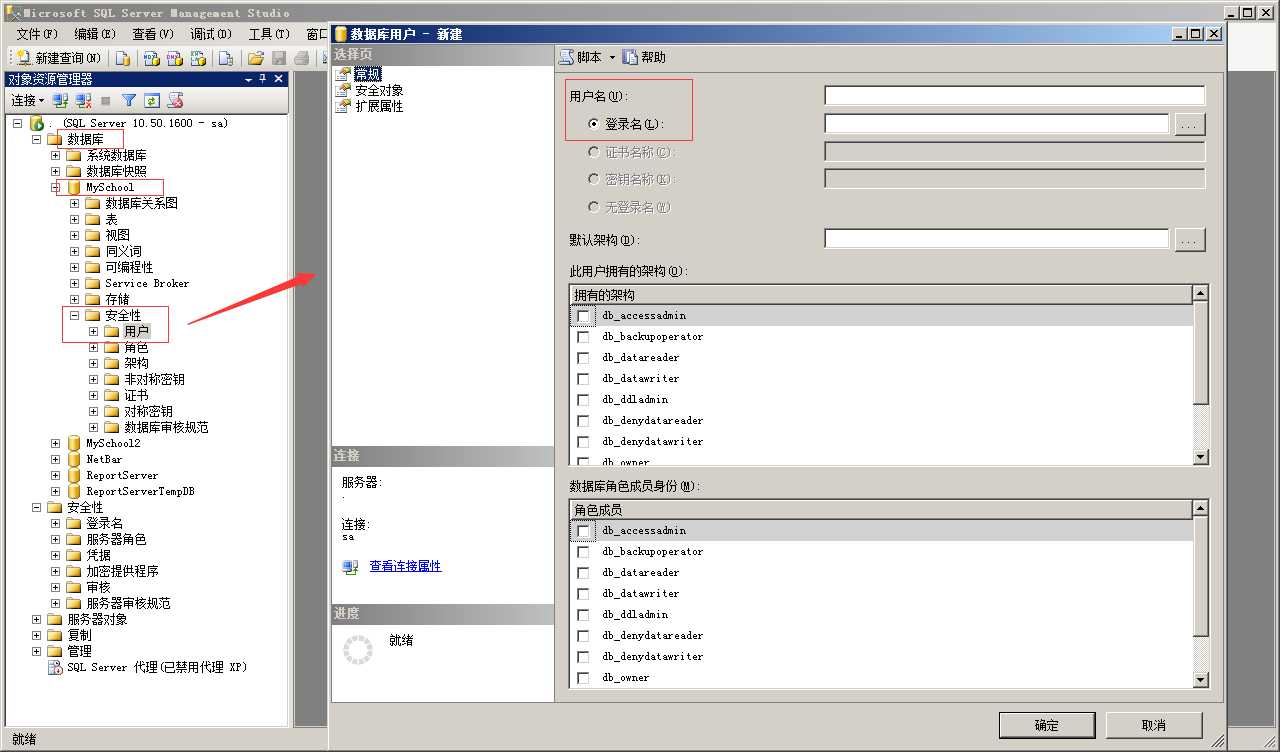Open the 查看 menu
Image resolution: width=1280 pixels, height=752 pixels.
[152, 34]
